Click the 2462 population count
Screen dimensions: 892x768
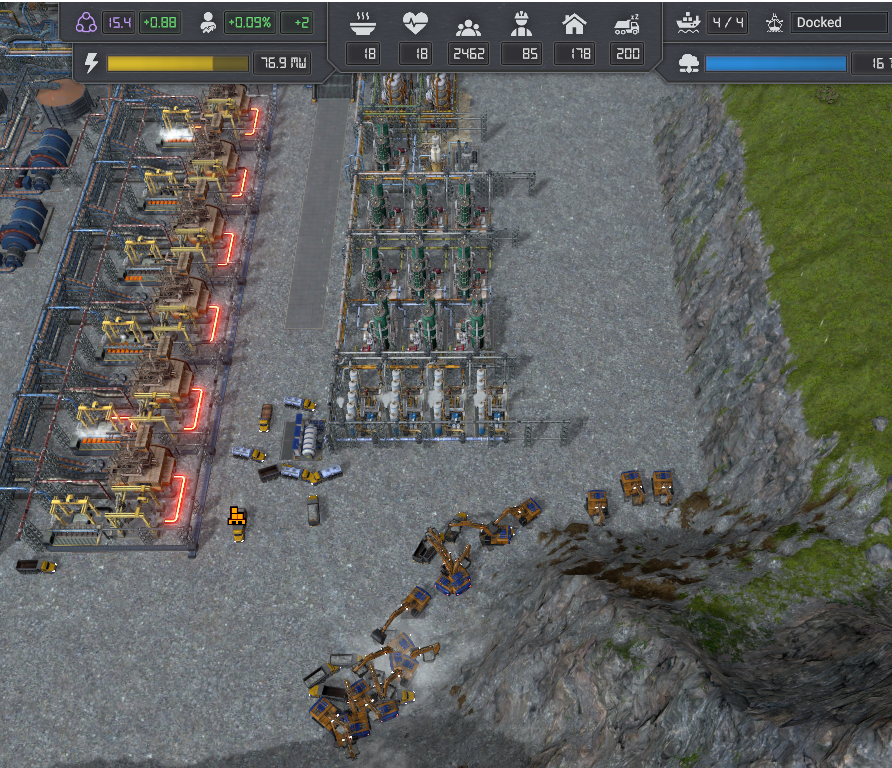(x=468, y=53)
